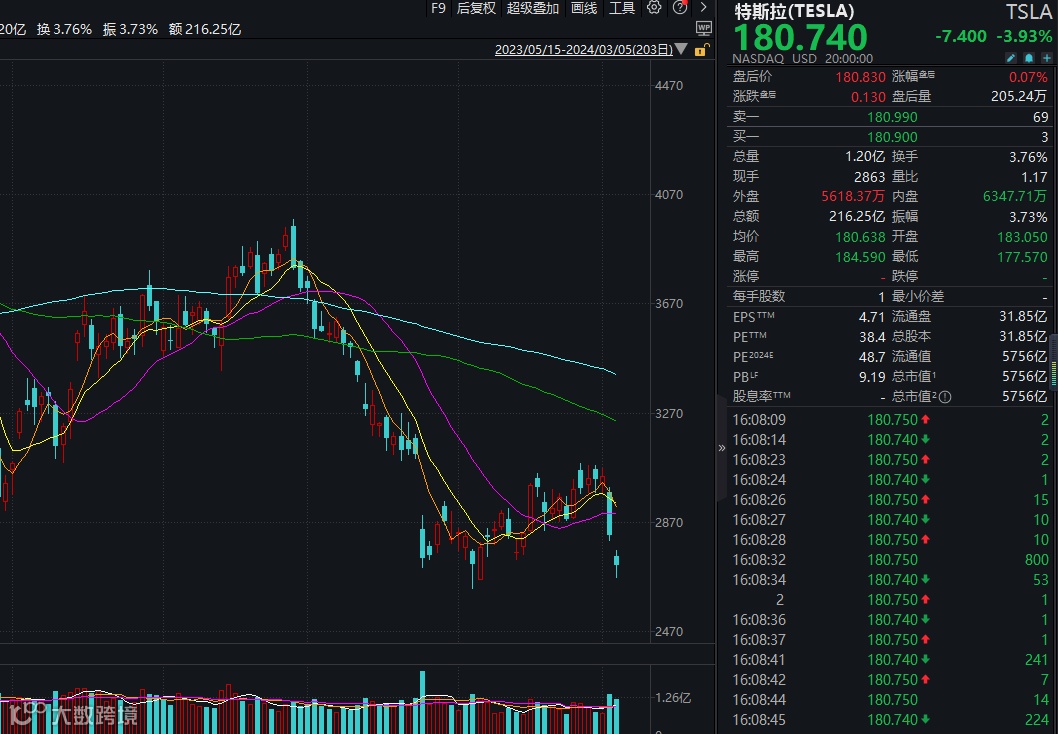Click the 最高 value 184.590

pos(860,256)
